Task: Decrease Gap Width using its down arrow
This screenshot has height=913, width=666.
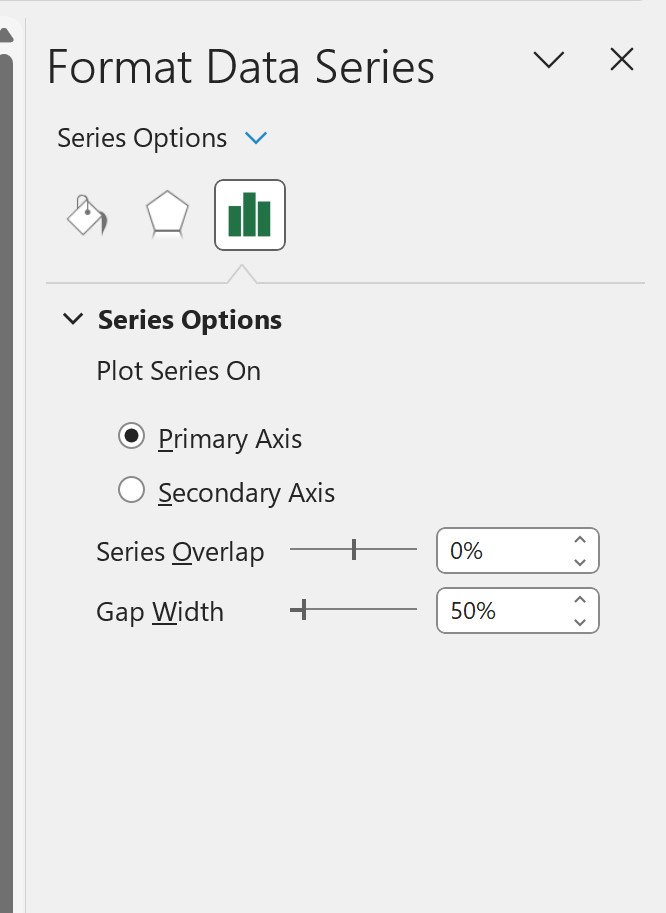Action: [579, 622]
